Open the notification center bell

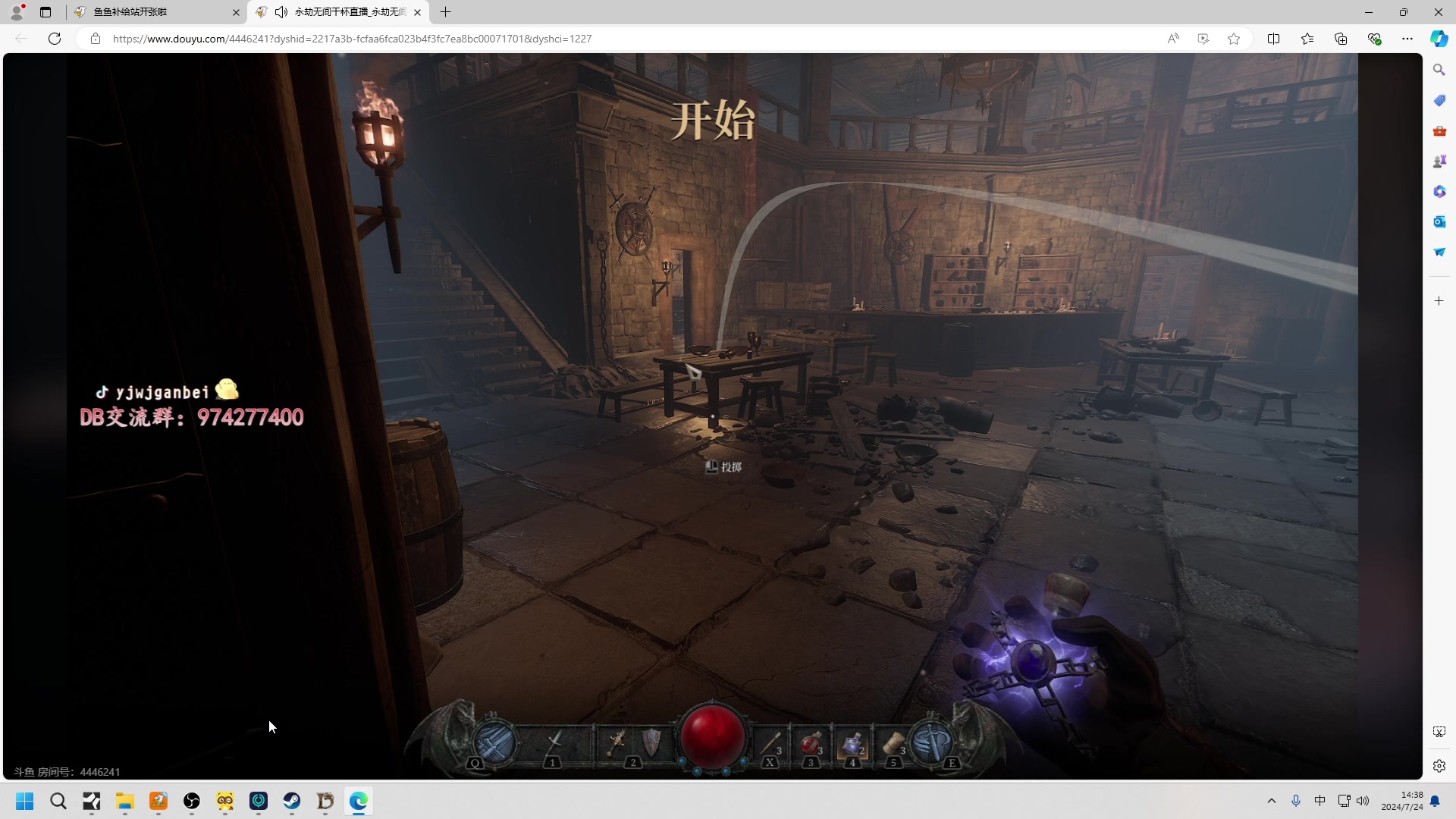[1435, 802]
